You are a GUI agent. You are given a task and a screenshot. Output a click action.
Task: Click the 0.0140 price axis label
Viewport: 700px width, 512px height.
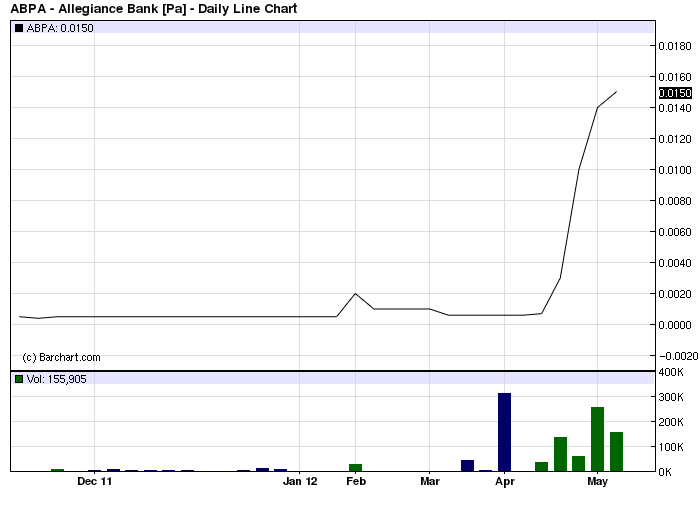coord(675,108)
